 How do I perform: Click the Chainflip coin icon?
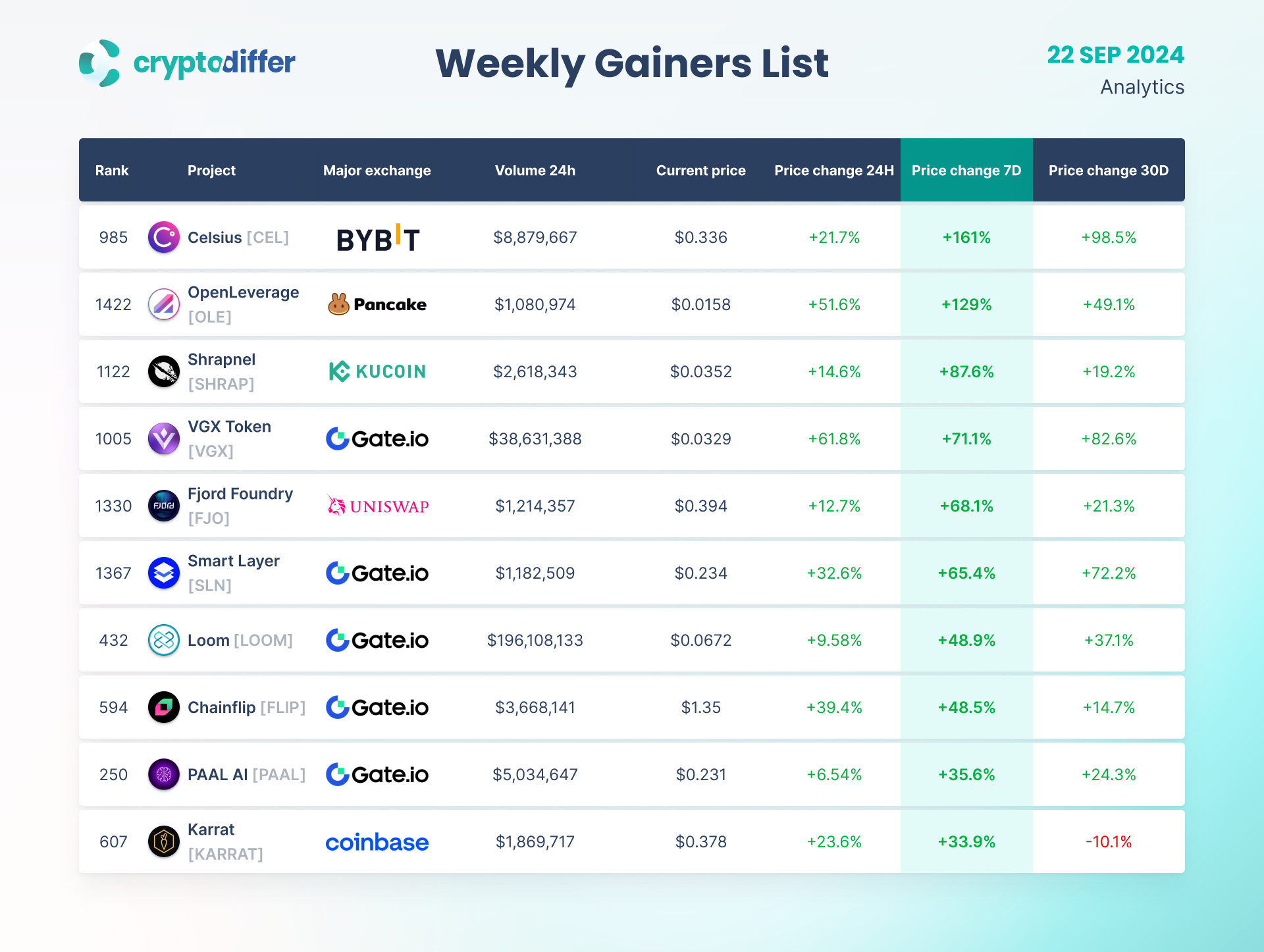click(x=164, y=707)
